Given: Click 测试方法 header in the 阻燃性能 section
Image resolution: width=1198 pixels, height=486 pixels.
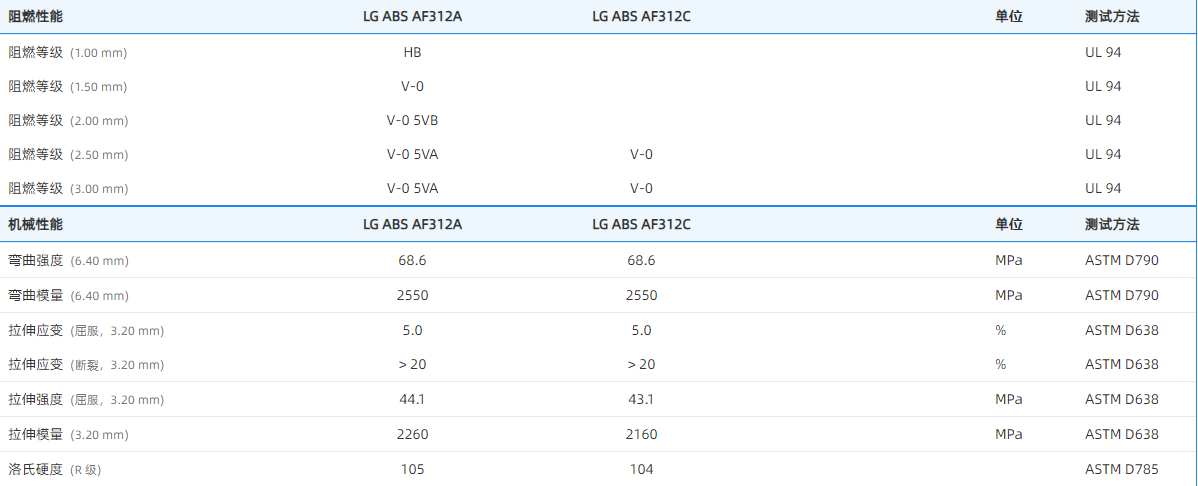Looking at the screenshot, I should pos(1112,17).
